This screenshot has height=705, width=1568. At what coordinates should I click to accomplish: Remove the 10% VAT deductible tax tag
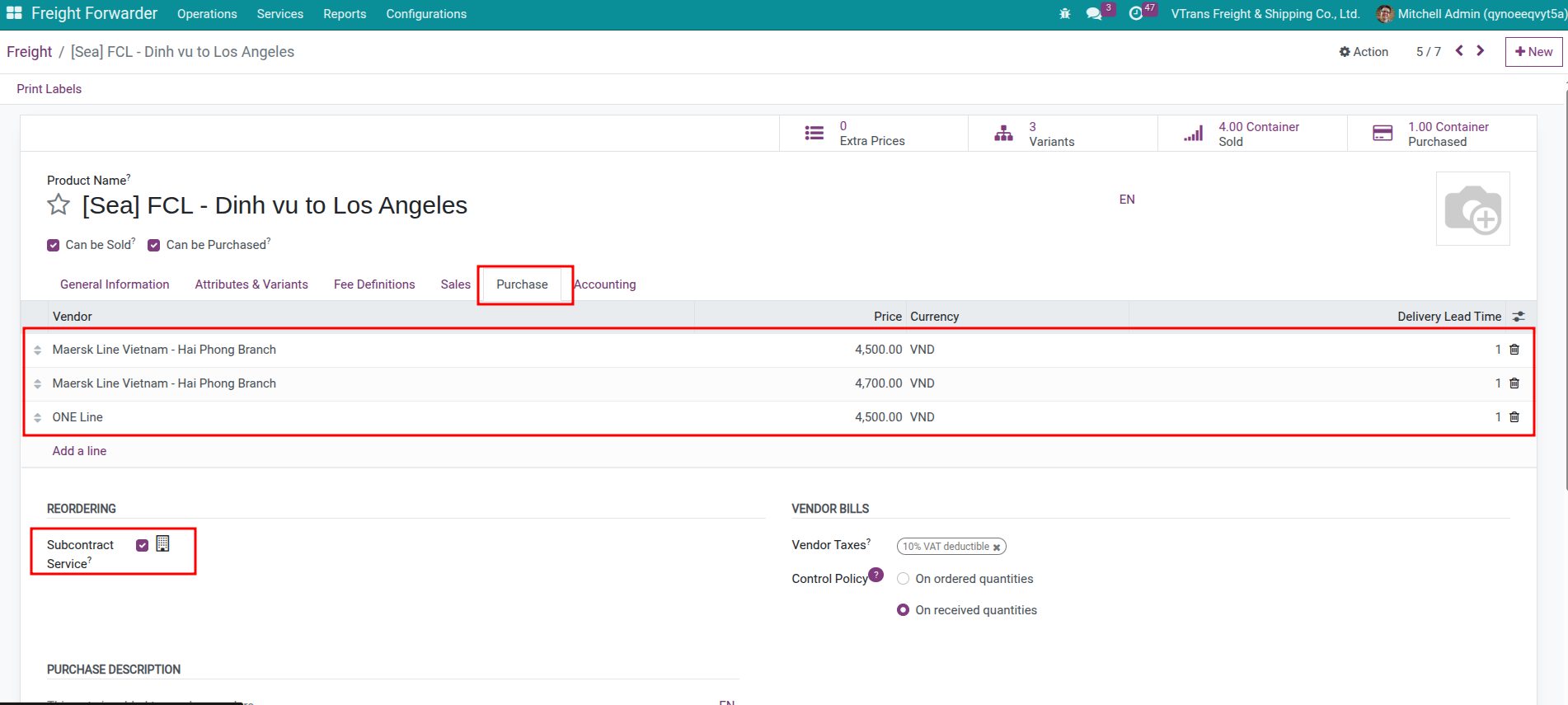click(x=997, y=548)
